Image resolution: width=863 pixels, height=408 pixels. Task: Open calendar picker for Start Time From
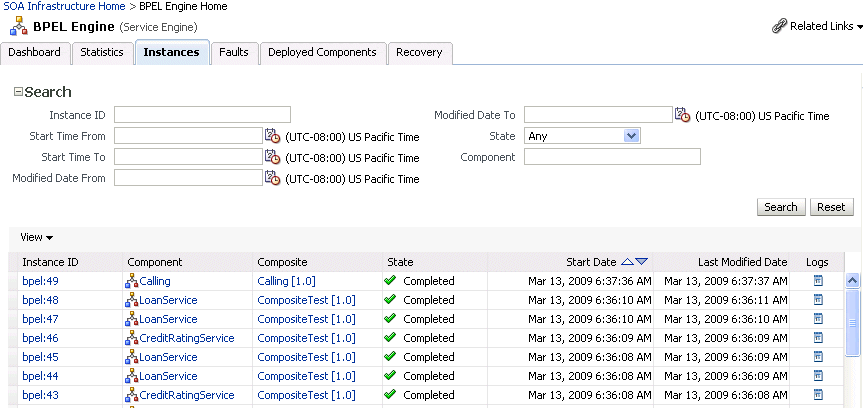click(x=272, y=136)
